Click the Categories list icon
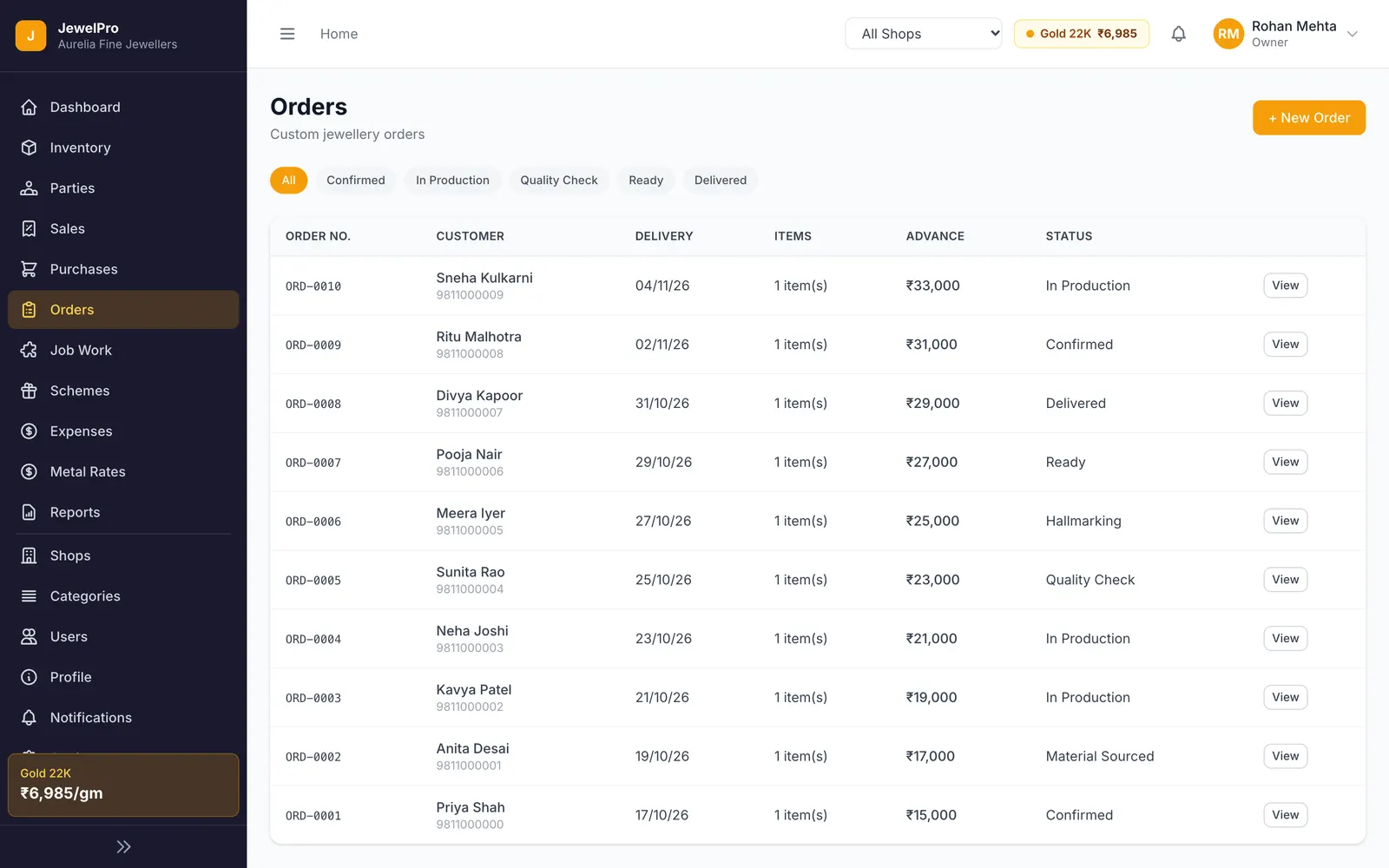1389x868 pixels. point(29,596)
